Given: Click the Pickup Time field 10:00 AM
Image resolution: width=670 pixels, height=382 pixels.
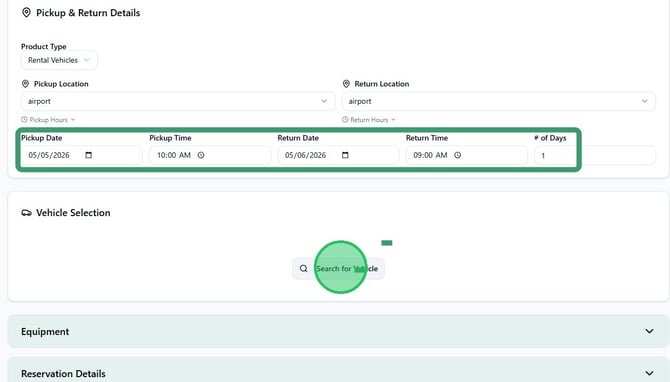Looking at the screenshot, I should [x=210, y=155].
